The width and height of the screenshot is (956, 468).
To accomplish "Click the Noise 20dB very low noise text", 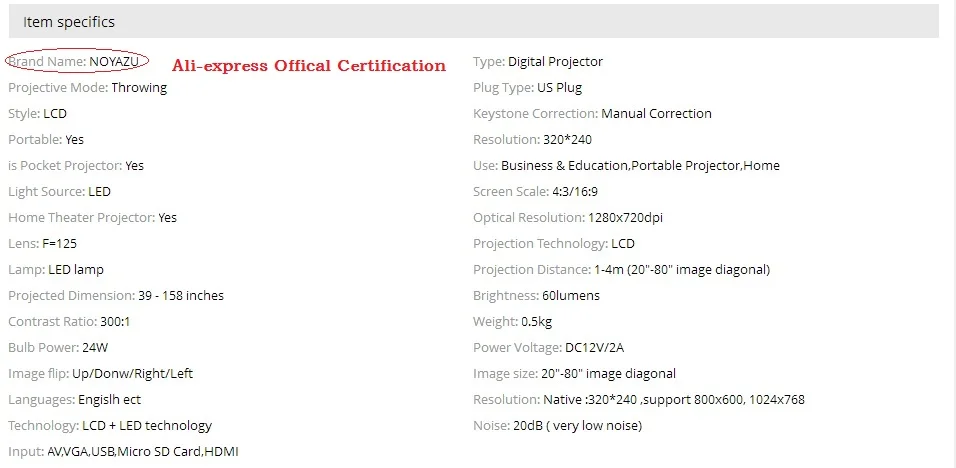I will (x=557, y=426).
